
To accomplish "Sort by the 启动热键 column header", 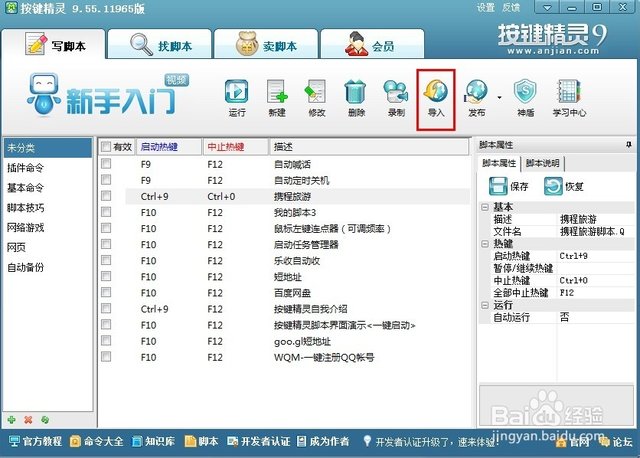I will (169, 147).
